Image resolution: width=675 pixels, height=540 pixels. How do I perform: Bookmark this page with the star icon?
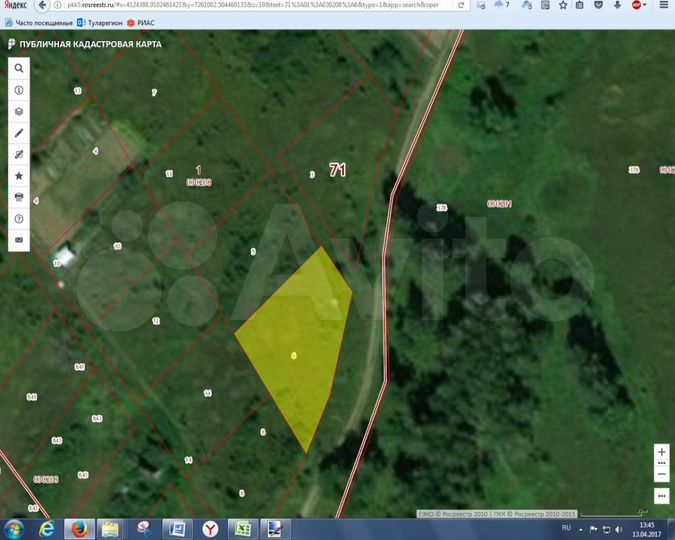(563, 5)
